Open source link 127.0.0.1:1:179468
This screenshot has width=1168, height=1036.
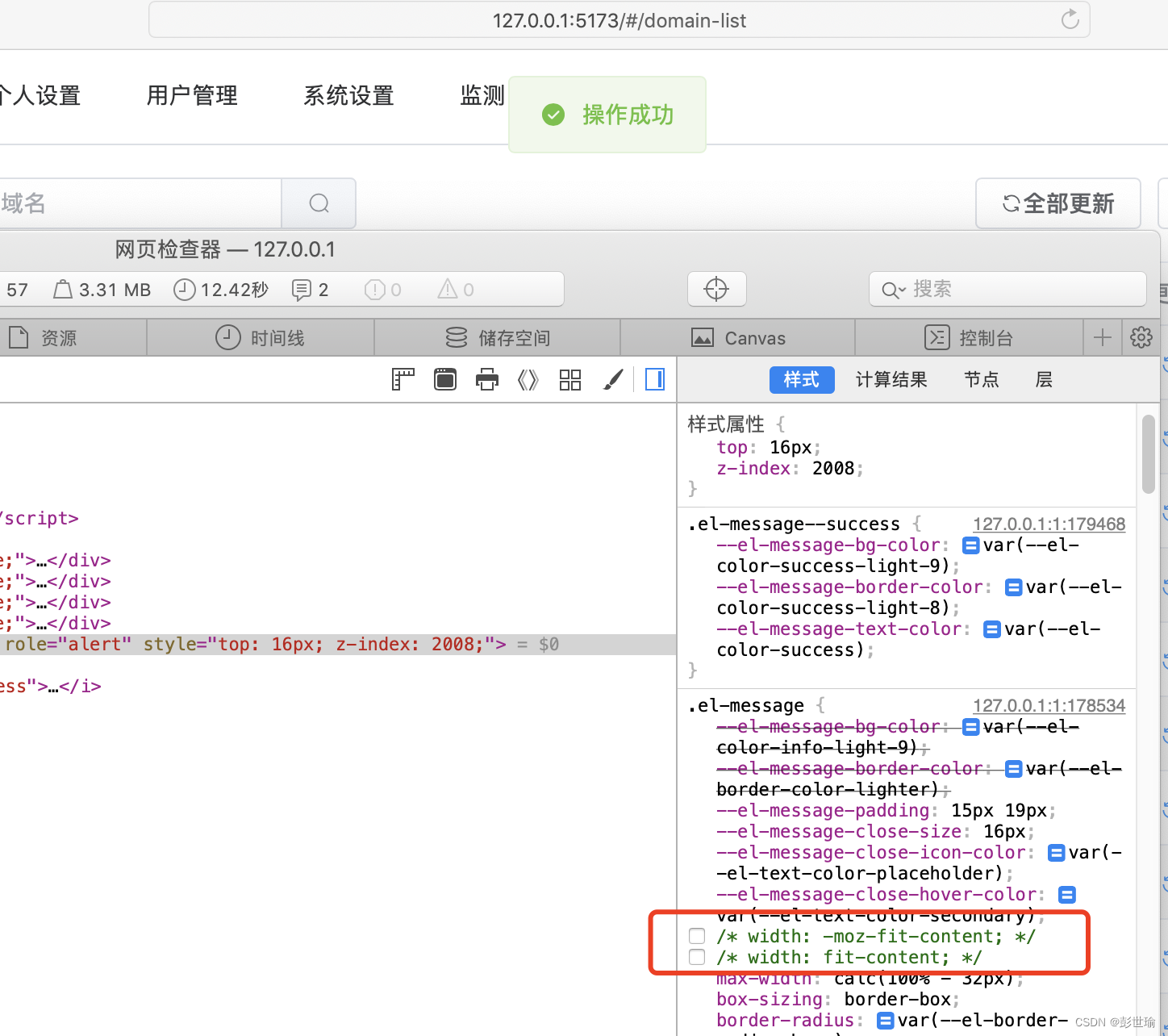(x=1049, y=524)
